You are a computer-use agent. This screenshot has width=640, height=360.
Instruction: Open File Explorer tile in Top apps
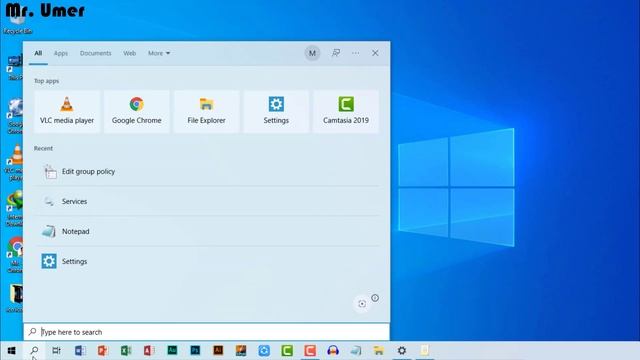coord(207,111)
